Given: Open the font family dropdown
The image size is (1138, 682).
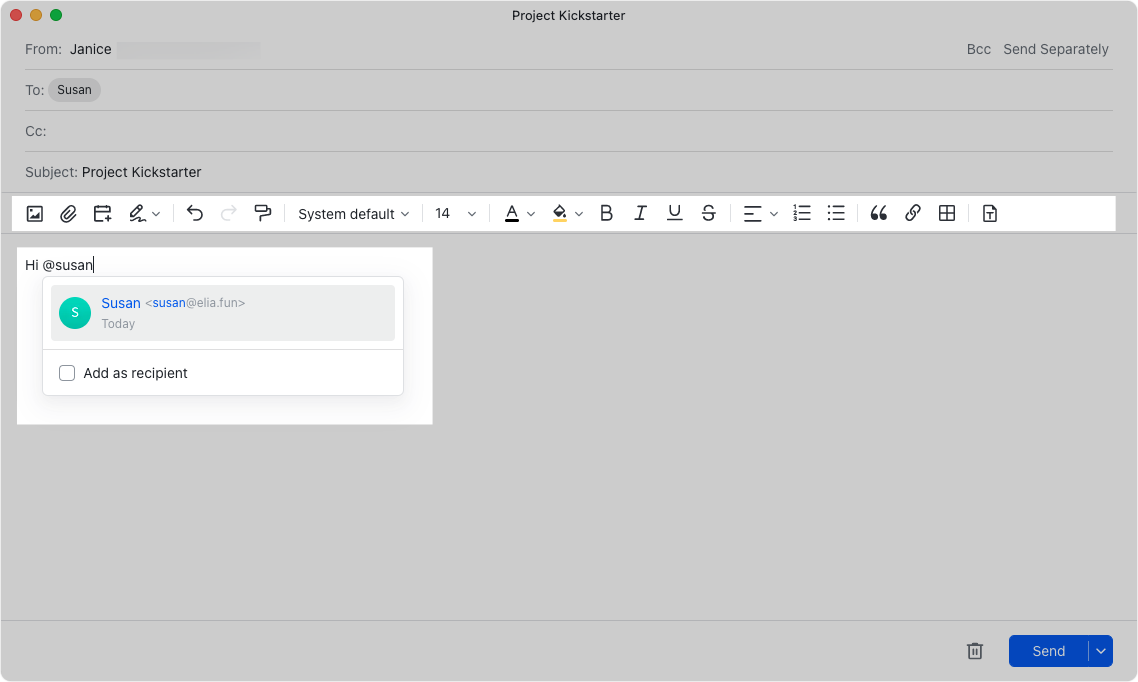Looking at the screenshot, I should coord(352,213).
